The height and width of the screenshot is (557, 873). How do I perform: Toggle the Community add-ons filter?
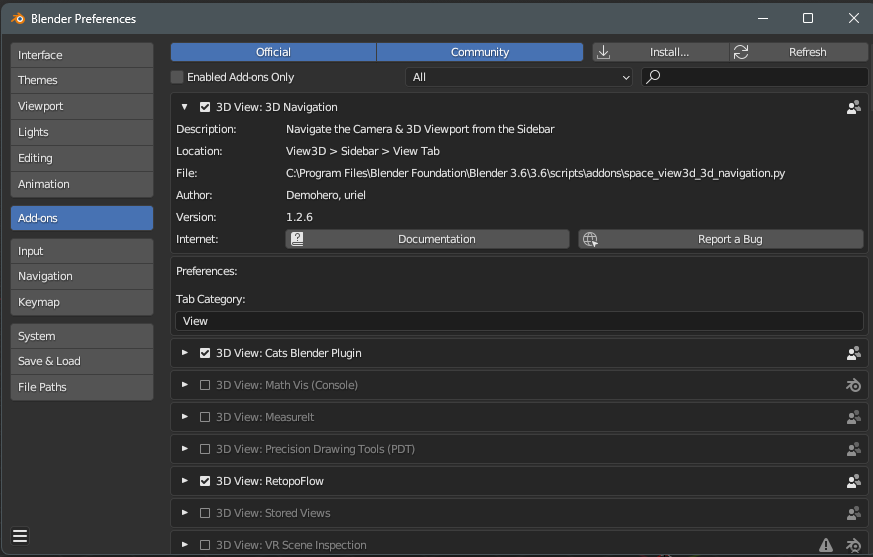pos(480,52)
